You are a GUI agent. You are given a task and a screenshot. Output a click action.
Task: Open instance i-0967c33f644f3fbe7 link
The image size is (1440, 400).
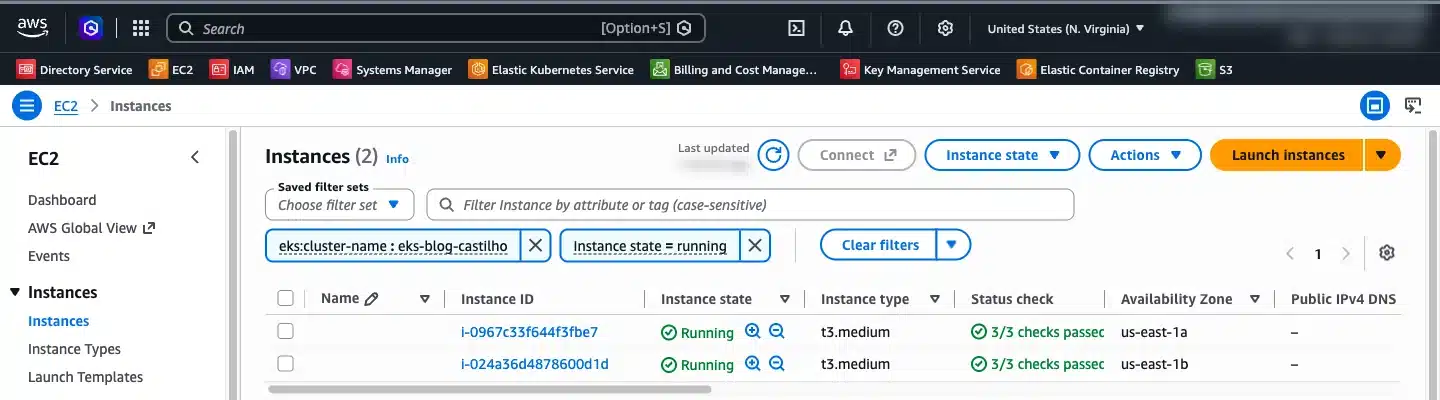click(529, 332)
